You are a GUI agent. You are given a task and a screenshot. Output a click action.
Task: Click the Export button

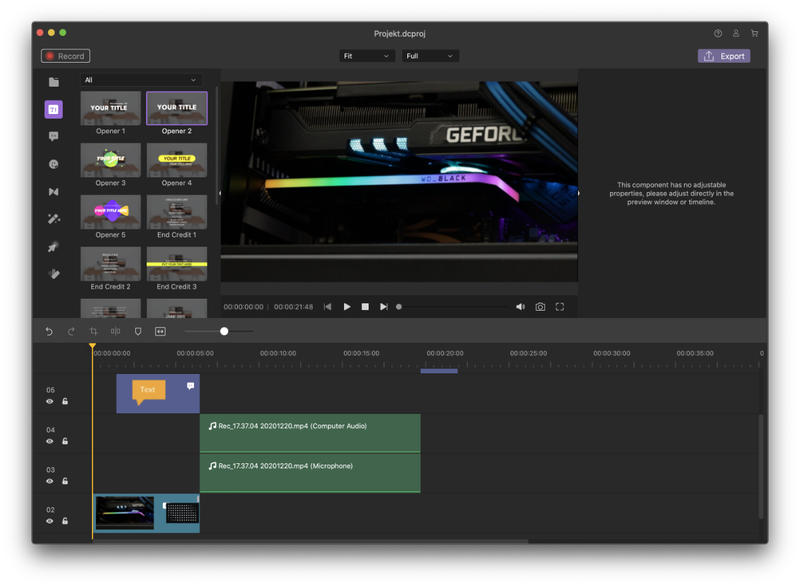click(x=723, y=56)
